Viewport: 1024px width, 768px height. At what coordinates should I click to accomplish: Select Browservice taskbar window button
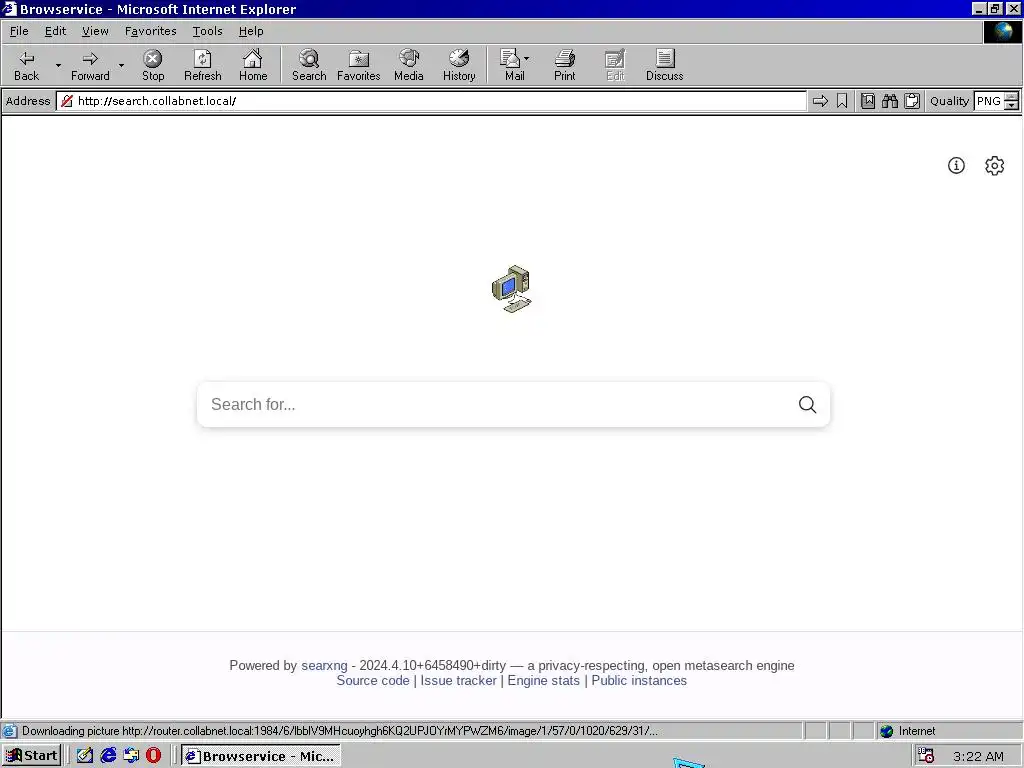click(261, 756)
